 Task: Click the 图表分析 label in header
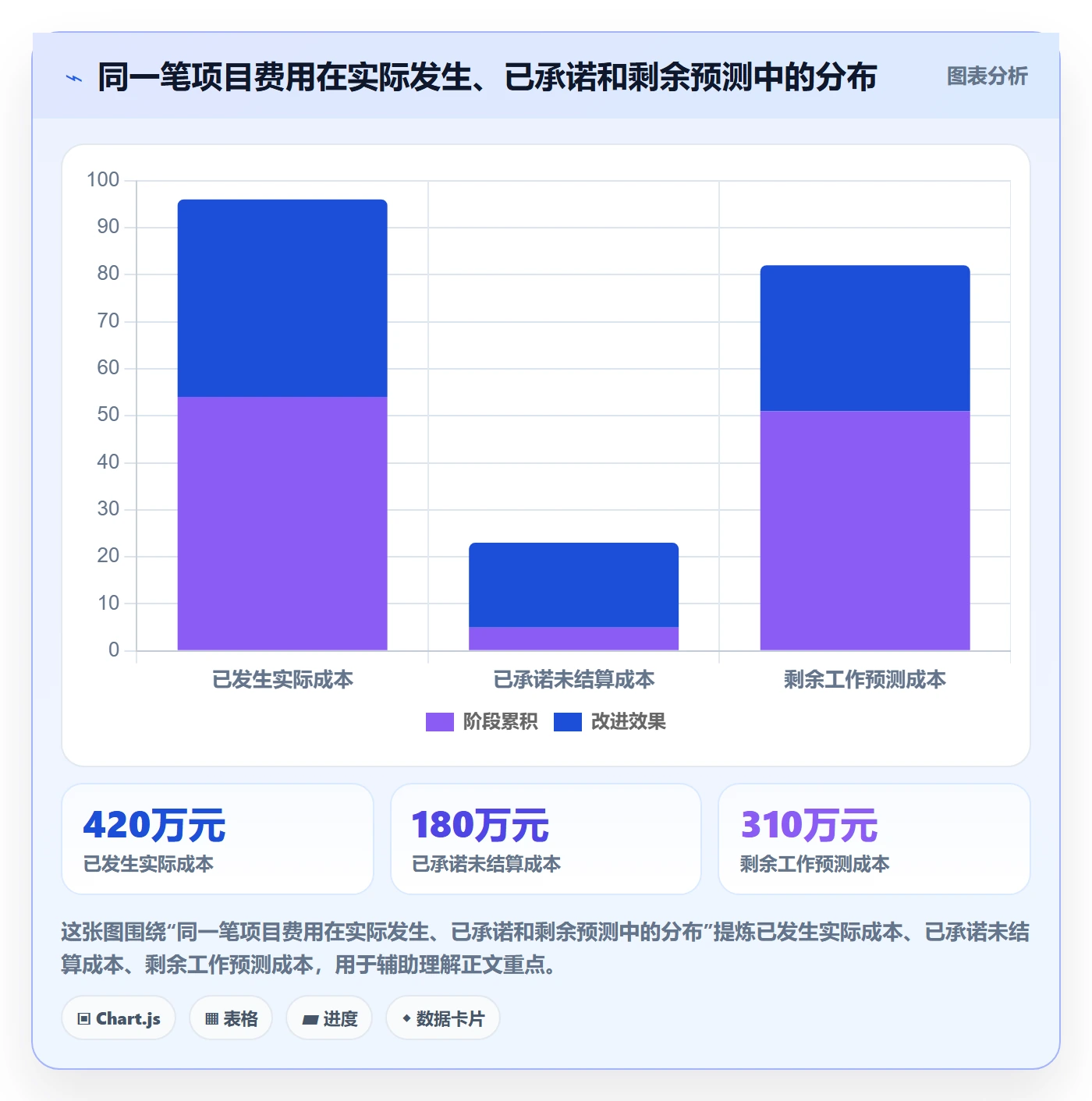[x=987, y=76]
